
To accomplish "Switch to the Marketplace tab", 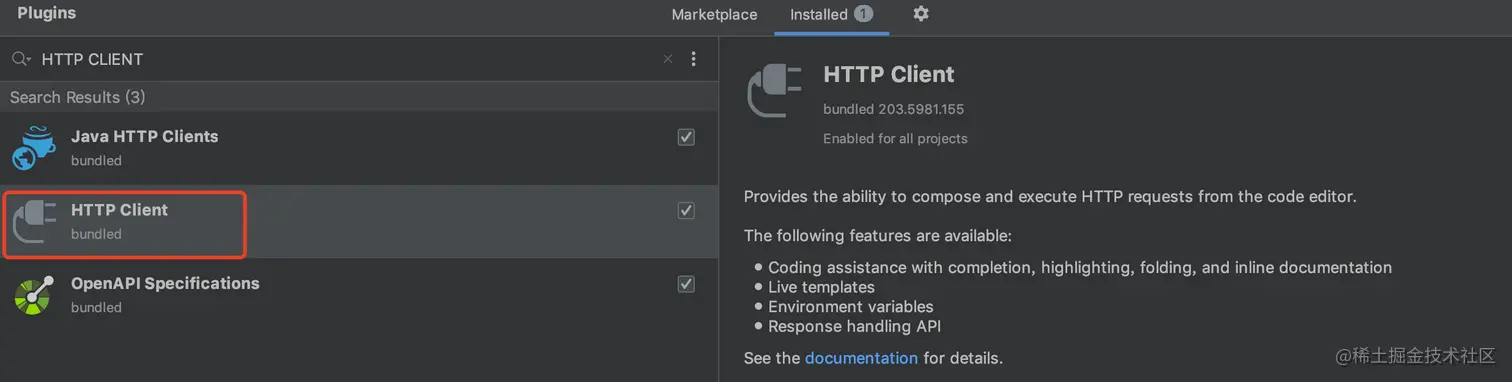I will click(x=714, y=15).
